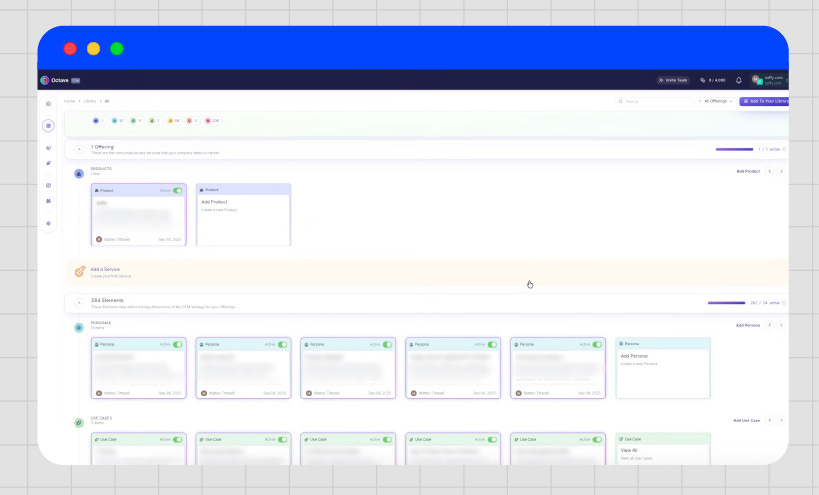This screenshot has height=495, width=819.
Task: Select All in breadcrumb
Action: click(x=107, y=101)
